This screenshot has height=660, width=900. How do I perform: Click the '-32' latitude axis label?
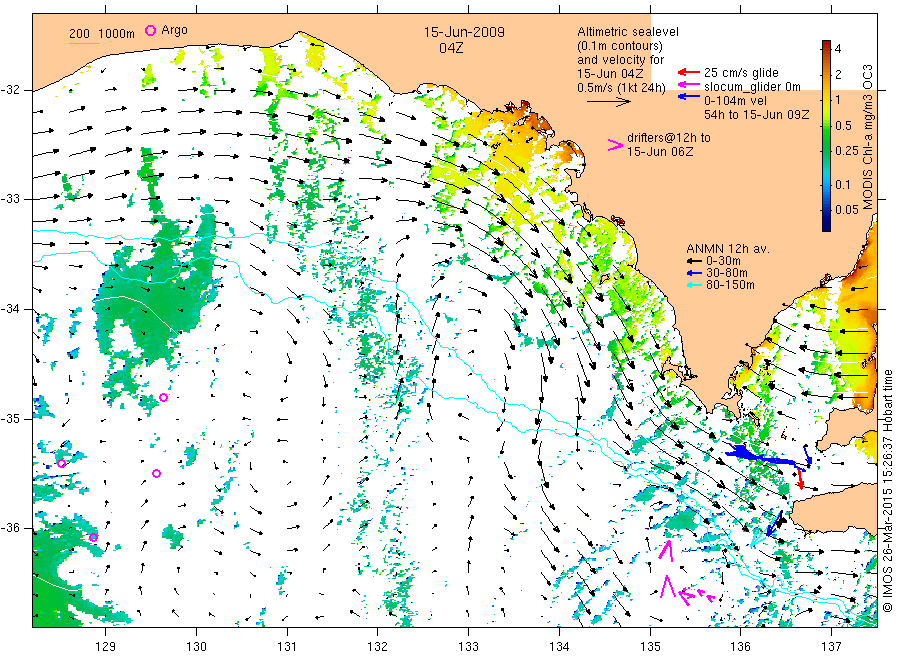pyautogui.click(x=10, y=90)
